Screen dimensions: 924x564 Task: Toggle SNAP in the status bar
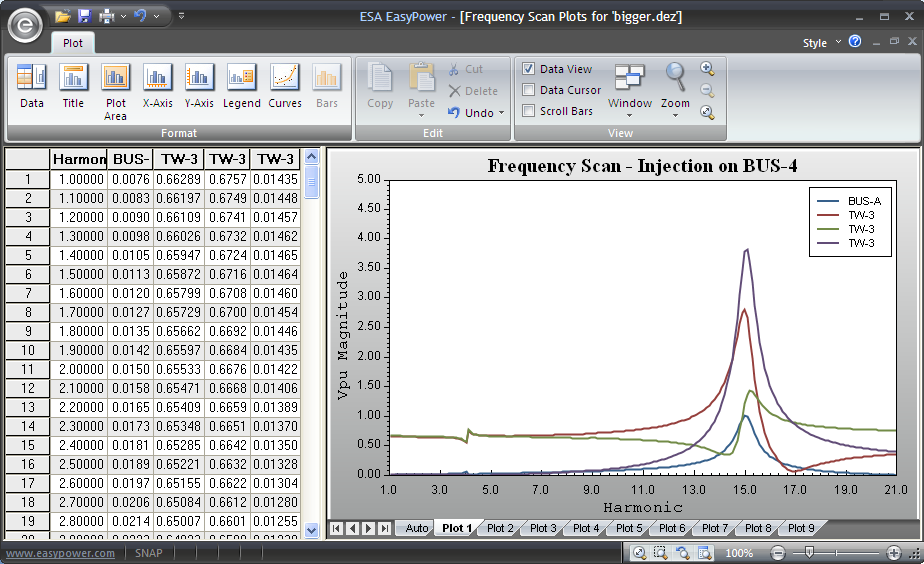[x=148, y=553]
